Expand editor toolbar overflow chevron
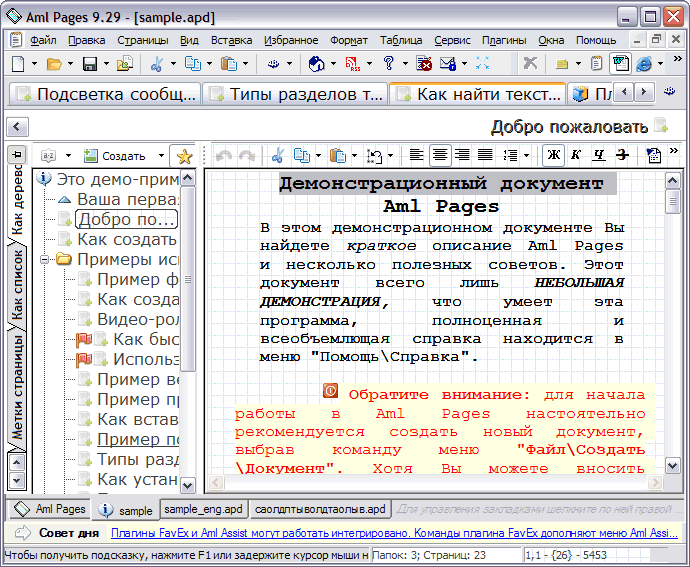This screenshot has width=690, height=567. coord(673,151)
